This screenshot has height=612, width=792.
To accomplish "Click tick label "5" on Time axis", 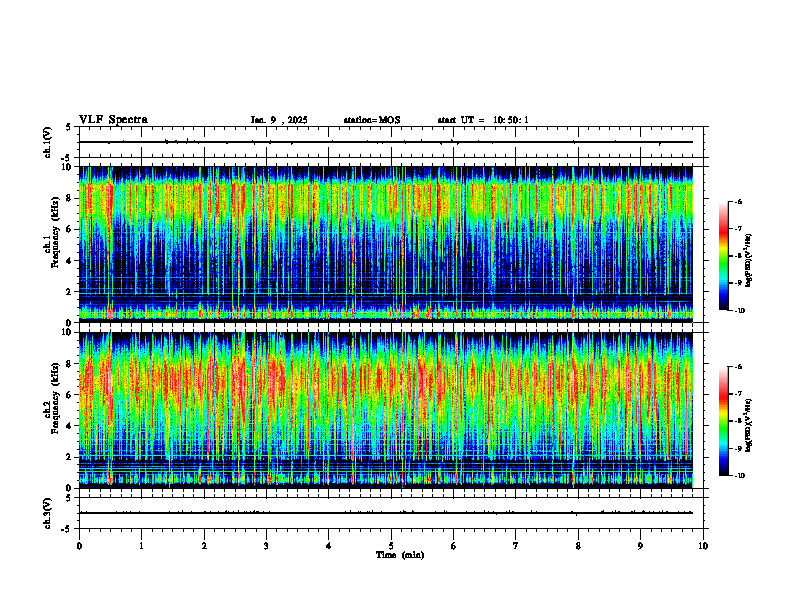I will tap(391, 546).
